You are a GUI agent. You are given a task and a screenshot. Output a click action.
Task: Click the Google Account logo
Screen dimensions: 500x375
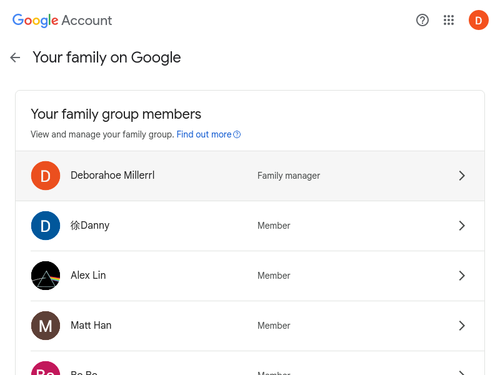click(x=62, y=20)
